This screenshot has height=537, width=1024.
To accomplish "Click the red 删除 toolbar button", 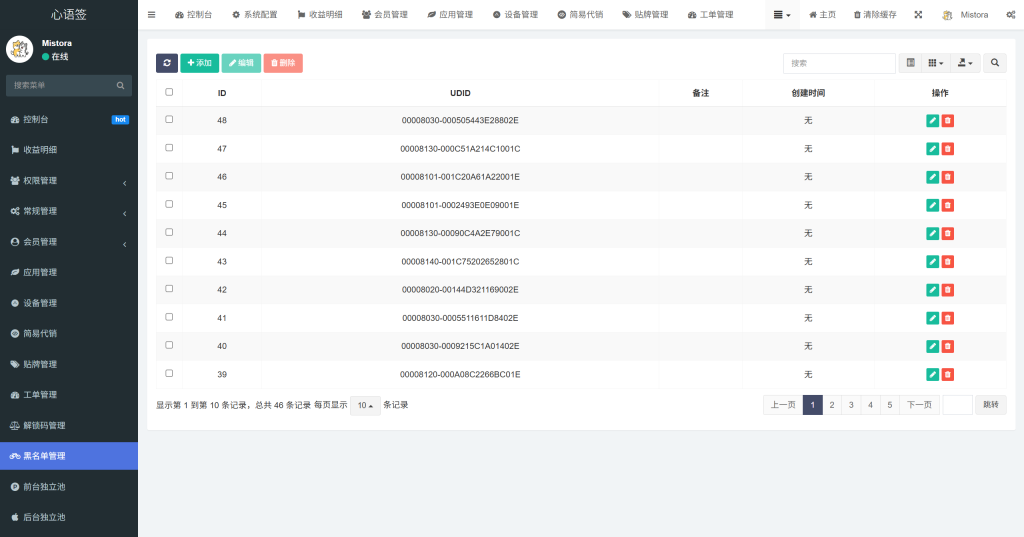I will click(283, 63).
